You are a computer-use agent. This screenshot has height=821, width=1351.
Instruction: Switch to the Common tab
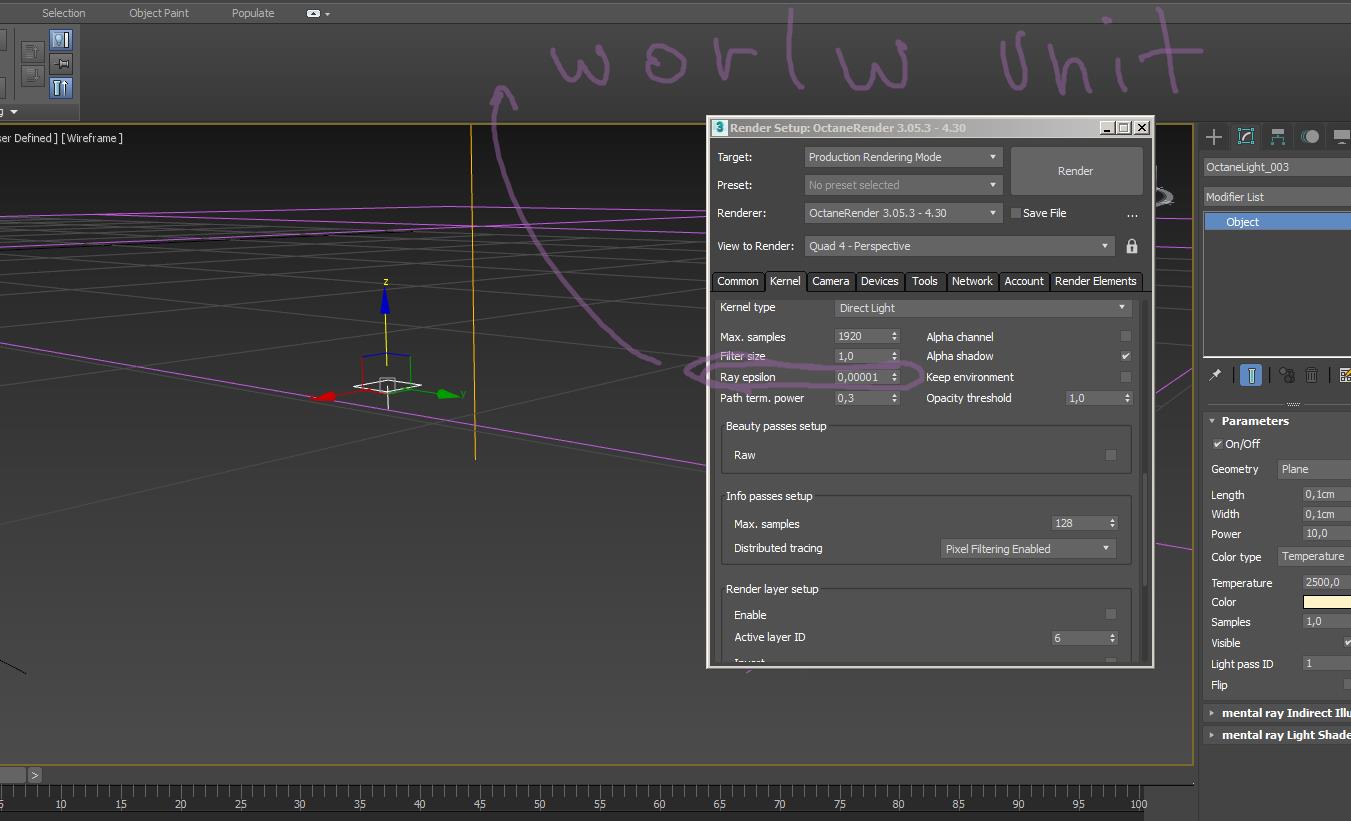[738, 282]
